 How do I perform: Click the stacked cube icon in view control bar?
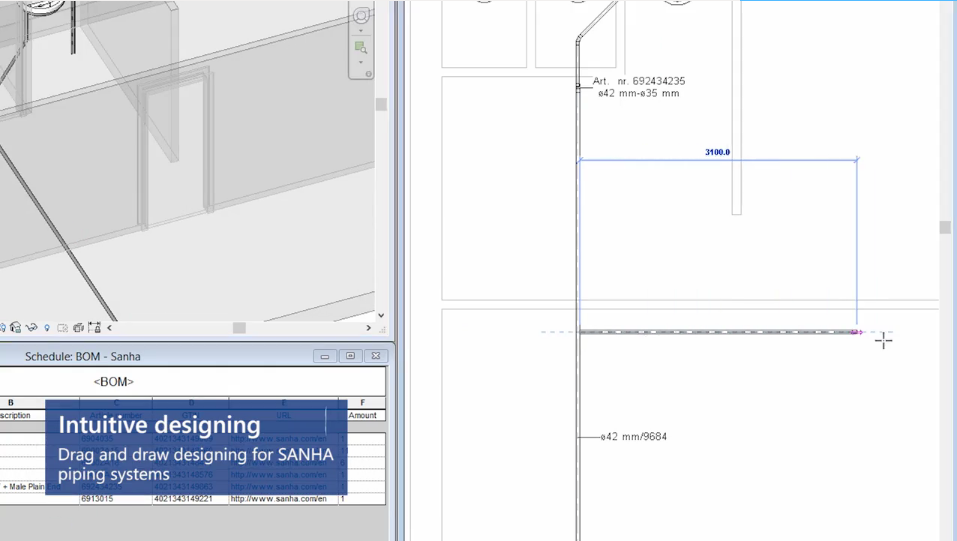pos(78,328)
